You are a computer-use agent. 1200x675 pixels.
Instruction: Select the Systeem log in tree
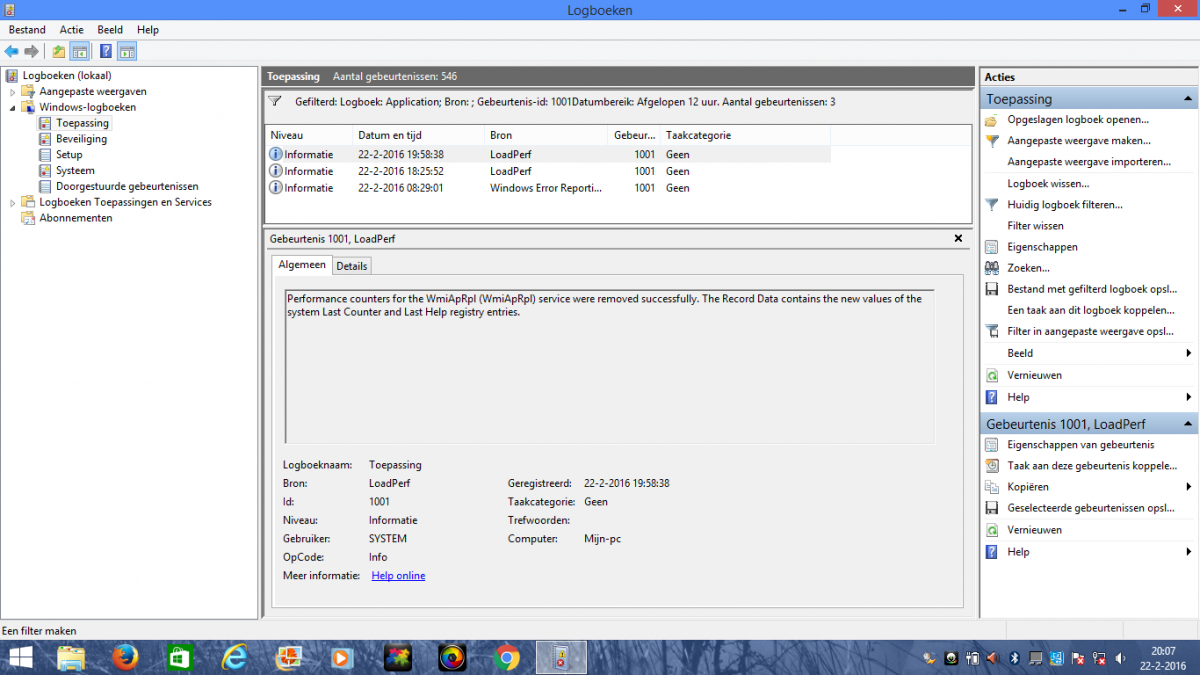(x=75, y=171)
